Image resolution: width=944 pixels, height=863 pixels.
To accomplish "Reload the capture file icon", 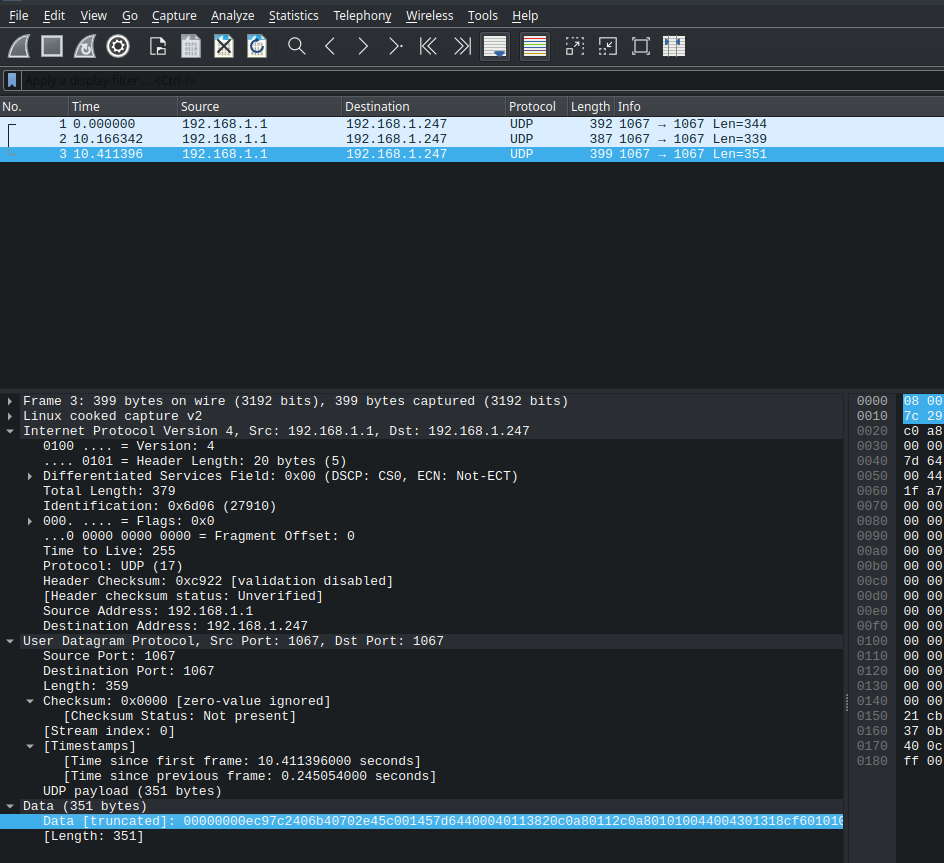I will 257,46.
